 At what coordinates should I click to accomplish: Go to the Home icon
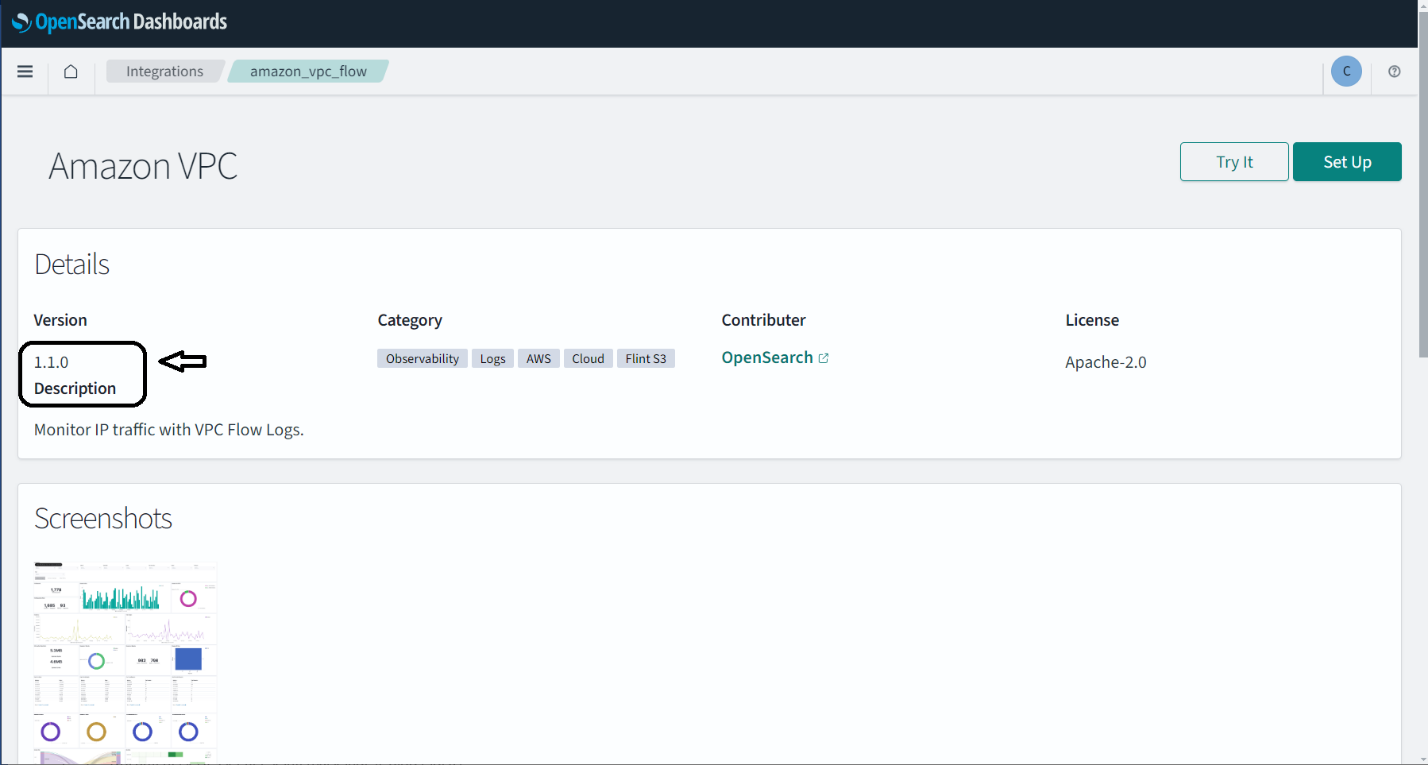(71, 72)
